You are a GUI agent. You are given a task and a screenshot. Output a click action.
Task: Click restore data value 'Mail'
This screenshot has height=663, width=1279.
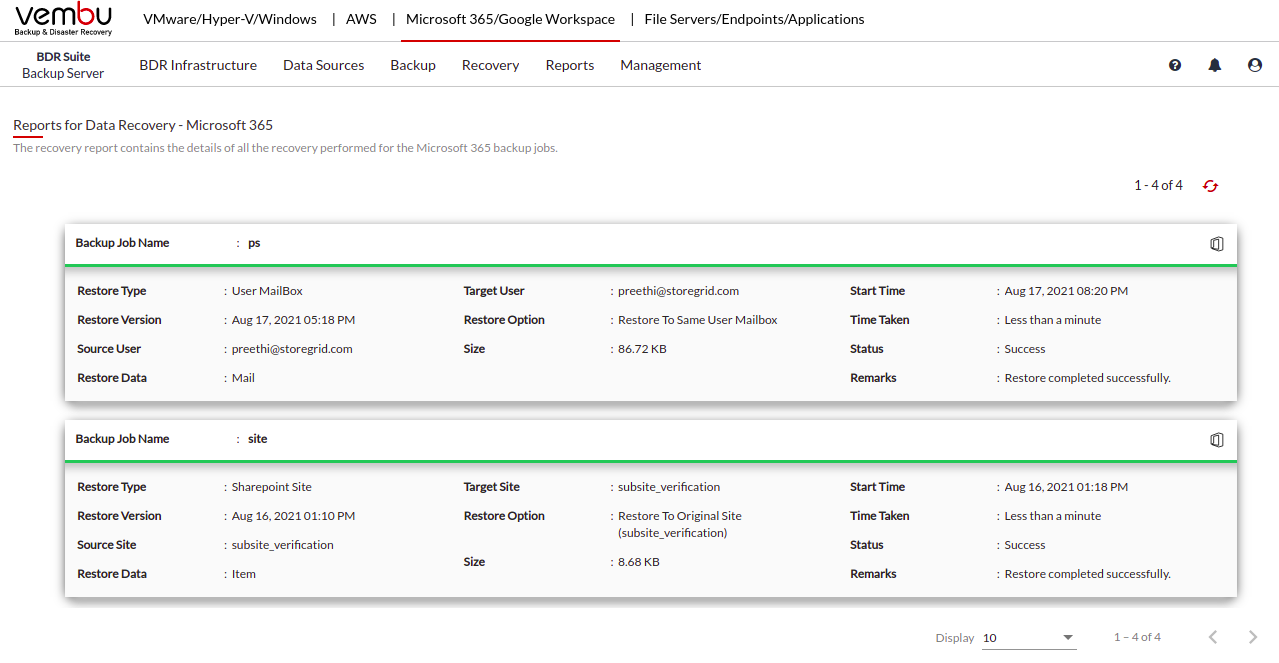243,378
